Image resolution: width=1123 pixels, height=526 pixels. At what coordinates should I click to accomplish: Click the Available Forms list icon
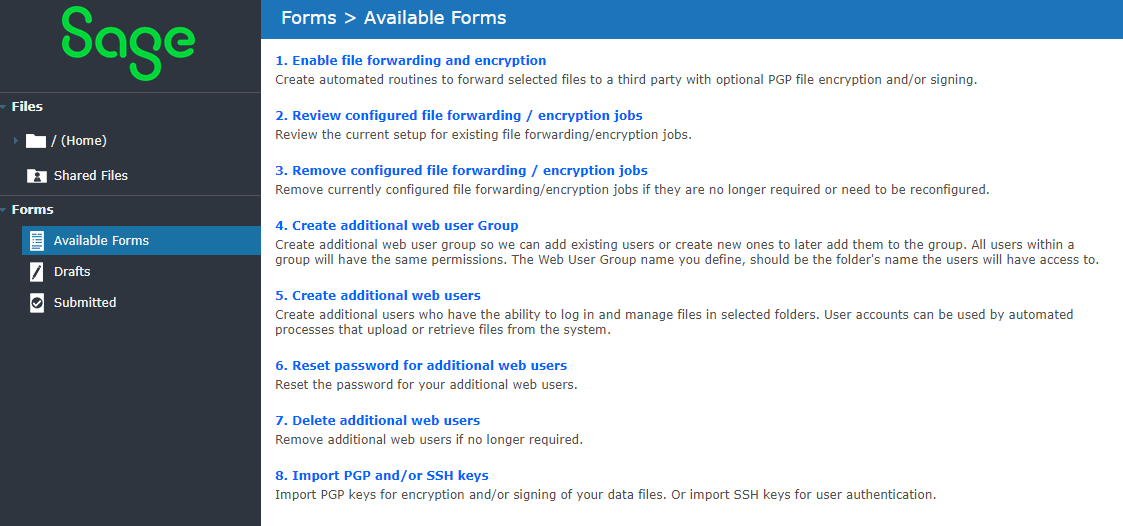[37, 241]
